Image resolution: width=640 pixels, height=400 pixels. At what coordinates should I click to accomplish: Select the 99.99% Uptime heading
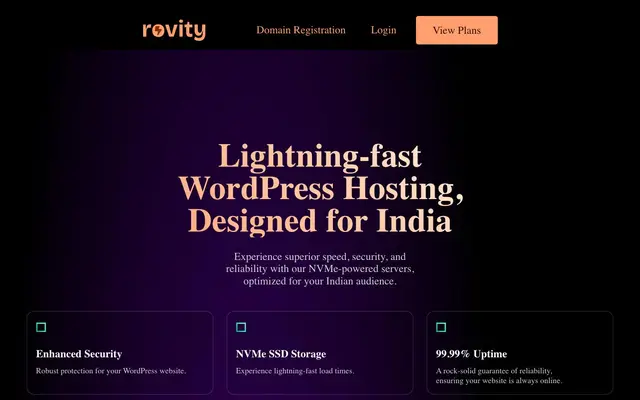click(471, 354)
